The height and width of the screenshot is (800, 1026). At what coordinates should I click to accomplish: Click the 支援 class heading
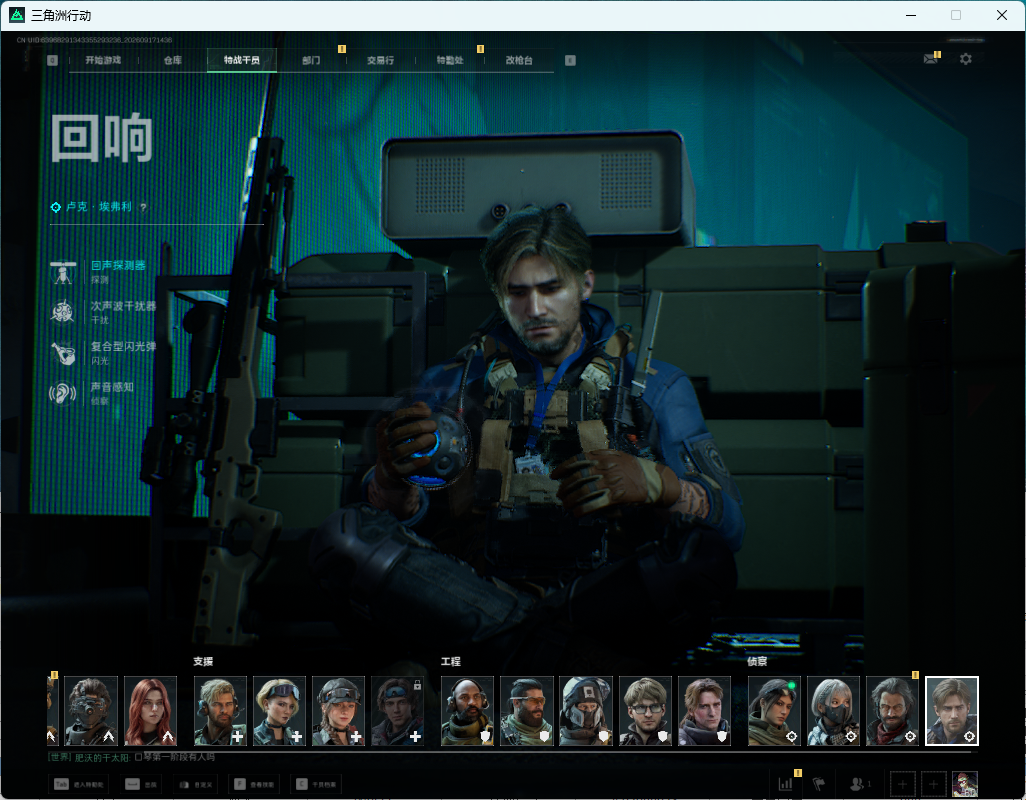click(x=203, y=661)
